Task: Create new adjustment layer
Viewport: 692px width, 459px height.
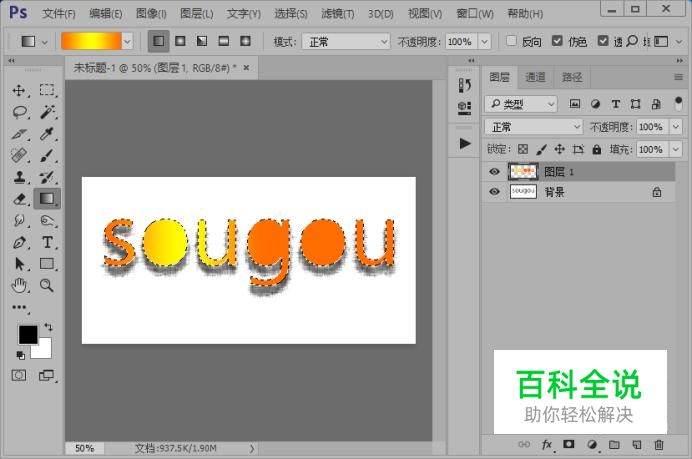Action: (592, 444)
